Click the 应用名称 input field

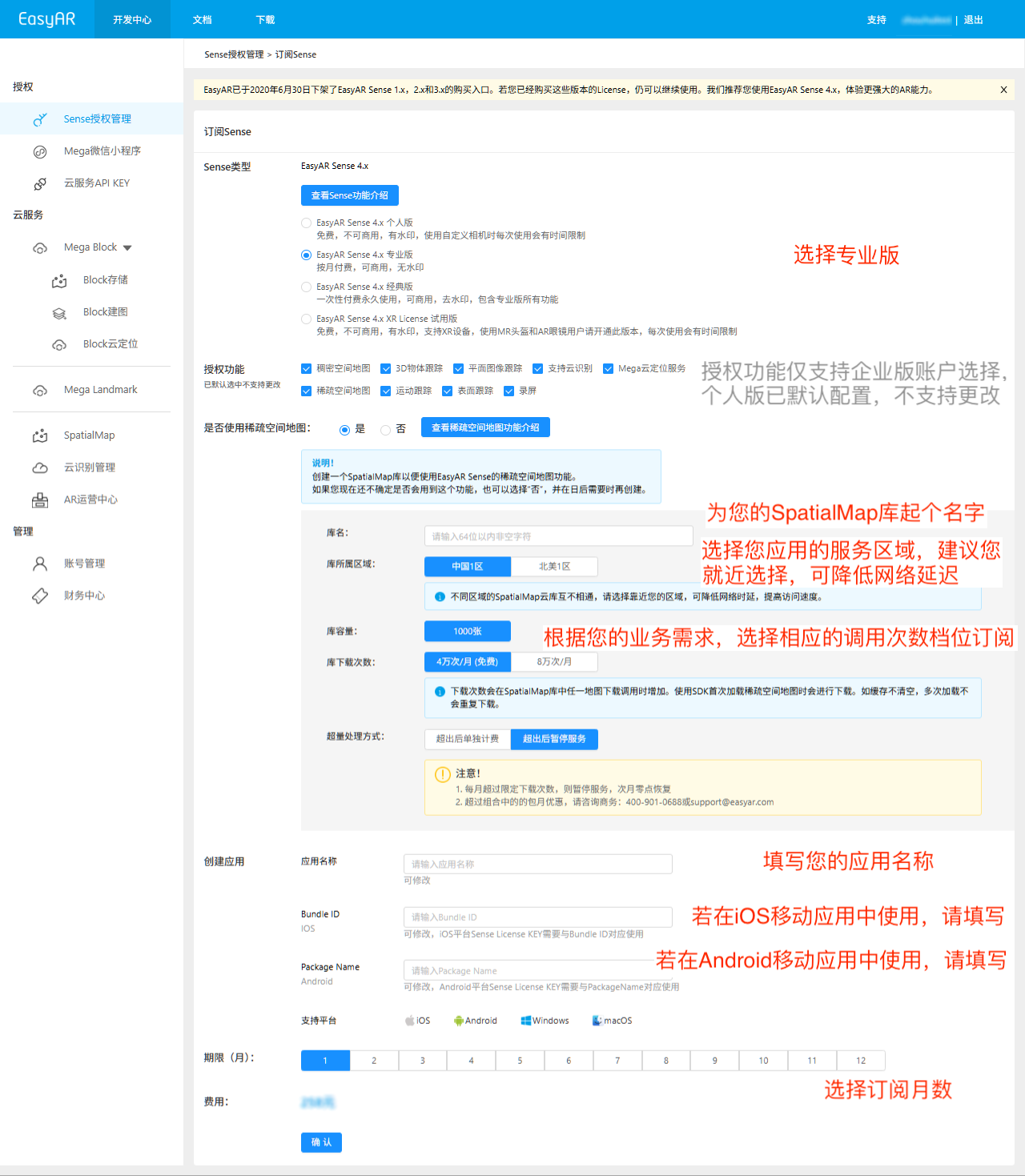[537, 864]
